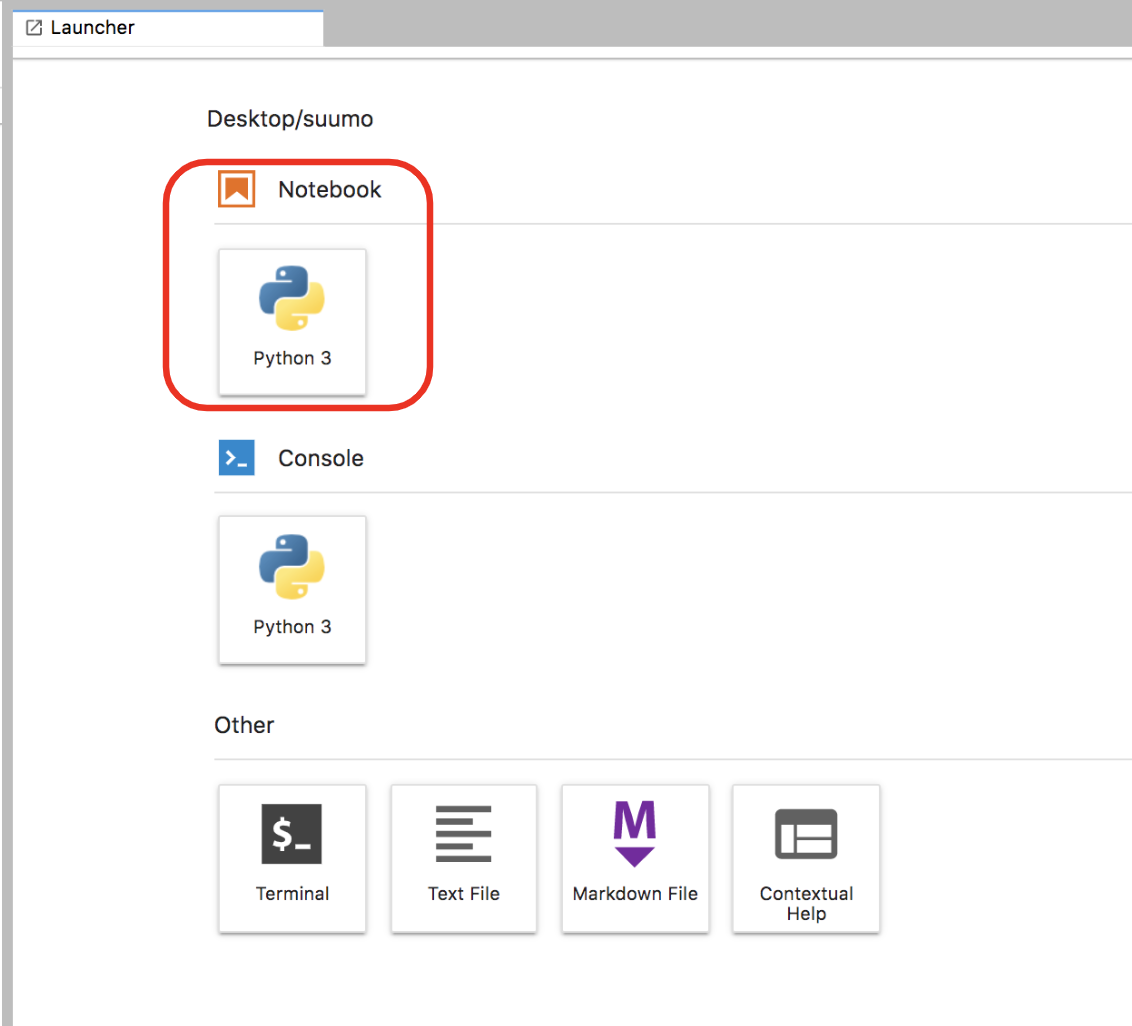The image size is (1132, 1026).
Task: Open Contextual Help panel
Action: pyautogui.click(x=806, y=858)
